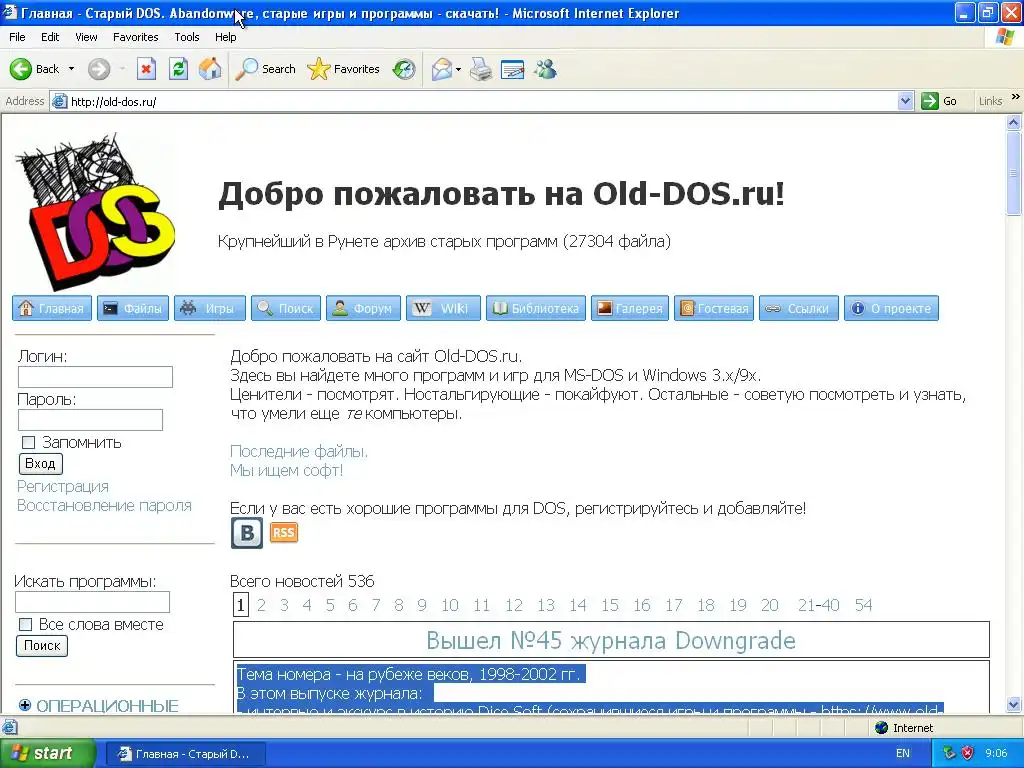The image size is (1024, 768).
Task: Open the Wiki nav button
Action: pos(443,308)
